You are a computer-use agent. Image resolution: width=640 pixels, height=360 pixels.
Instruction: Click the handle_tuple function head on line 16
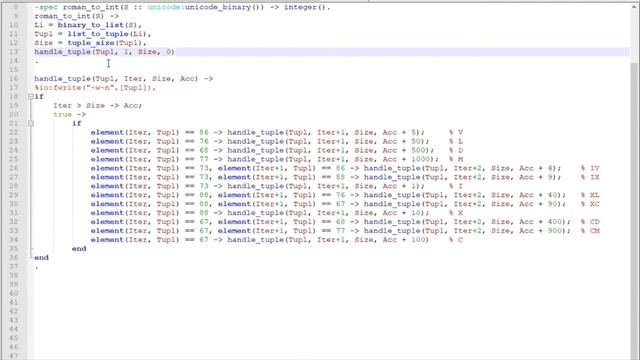point(124,79)
